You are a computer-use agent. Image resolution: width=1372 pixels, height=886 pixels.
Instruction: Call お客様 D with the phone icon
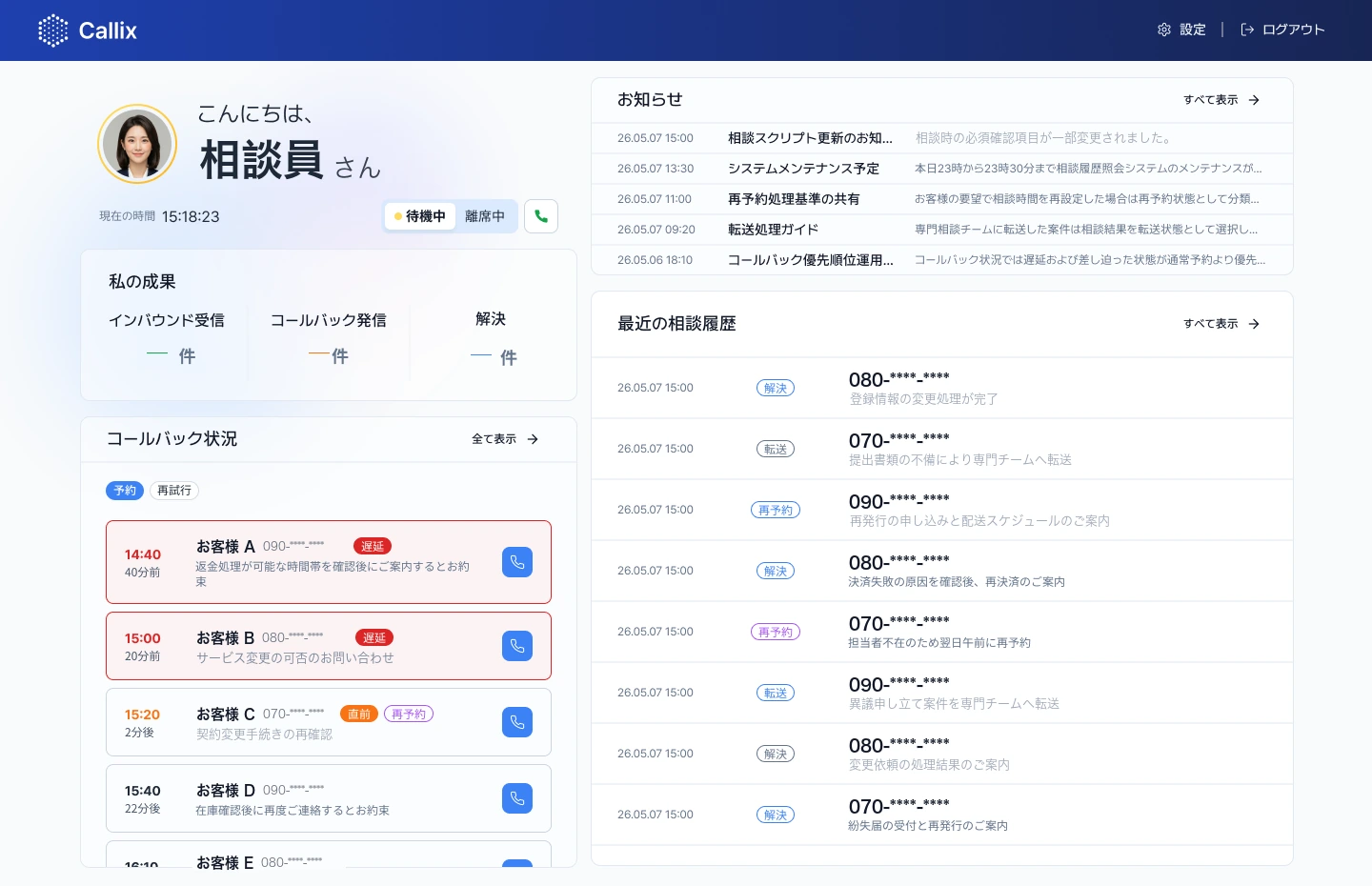pos(517,798)
